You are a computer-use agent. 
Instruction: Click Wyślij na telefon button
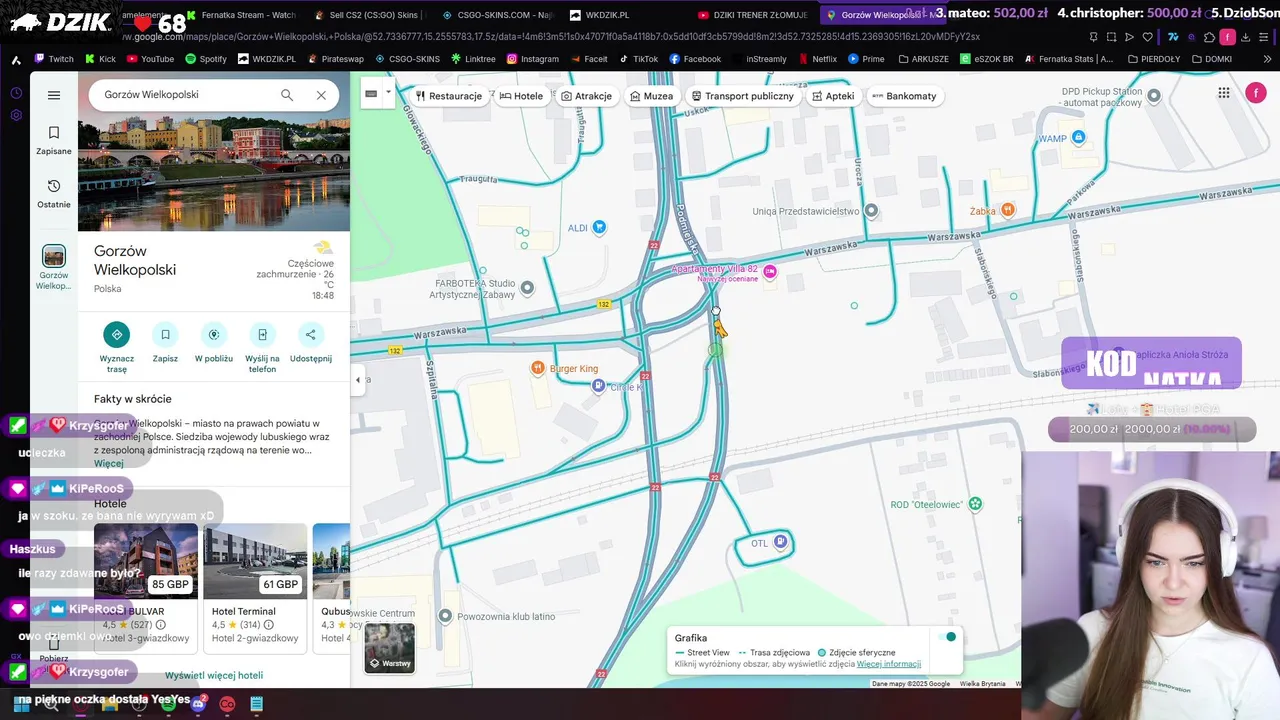tap(262, 346)
